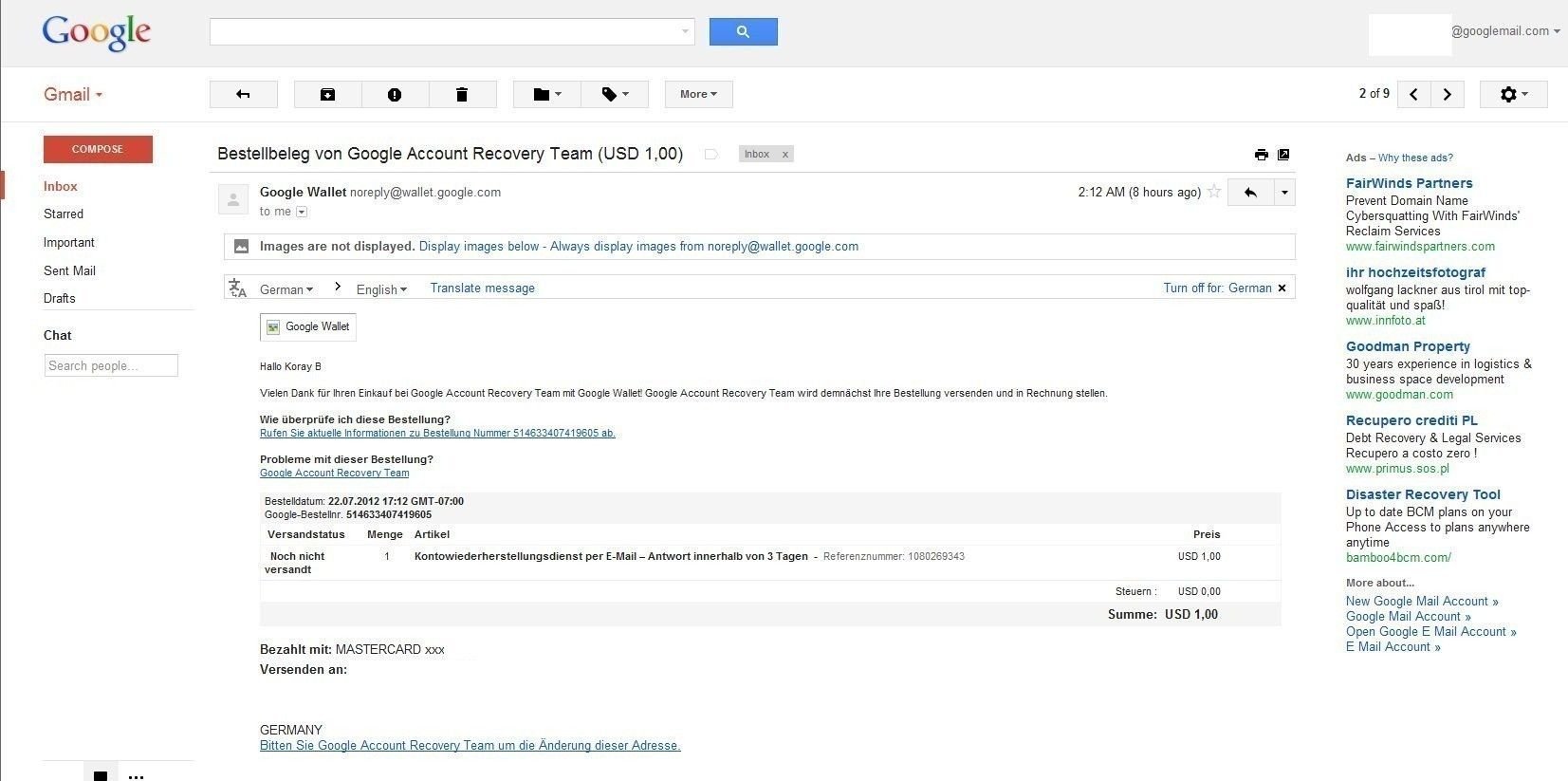Open the ihr hochzeitsfotograf ad
Viewport: 1568px width, 781px height.
pos(1415,272)
